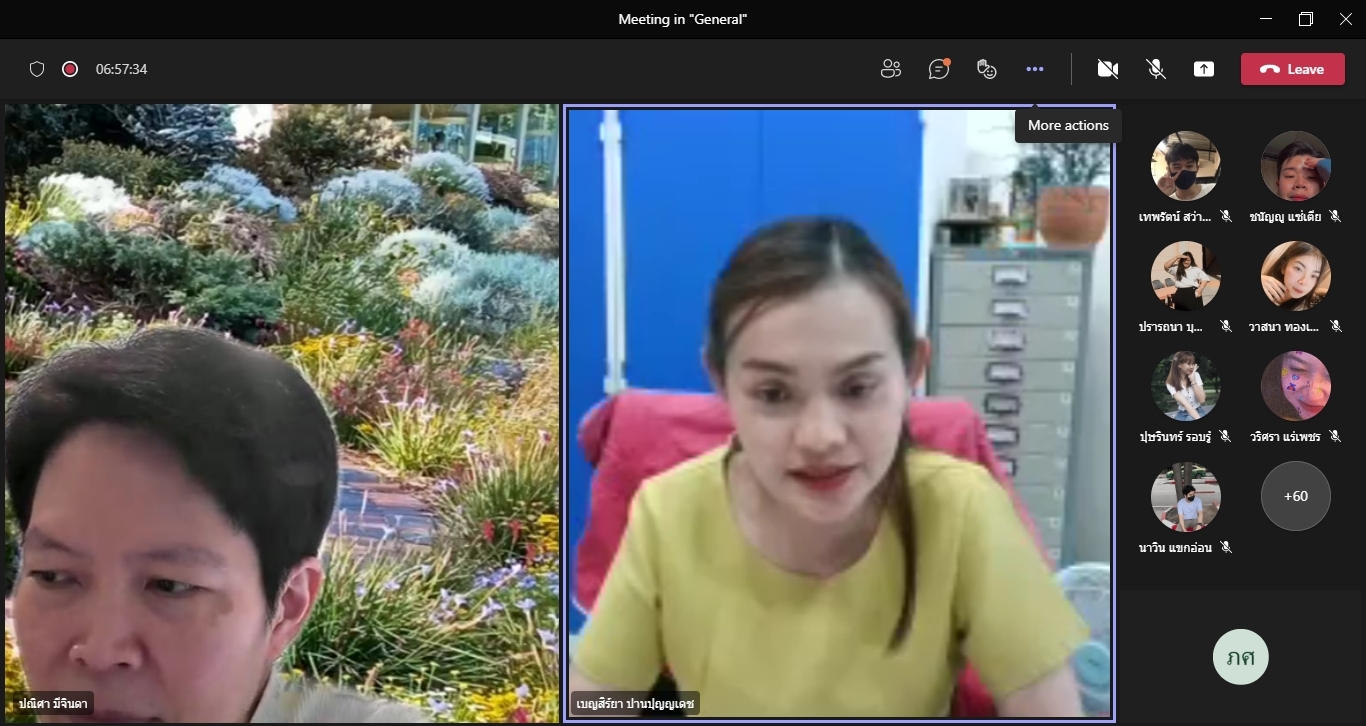Open the Show participants panel
Image resolution: width=1366 pixels, height=726 pixels.
pyautogui.click(x=890, y=69)
